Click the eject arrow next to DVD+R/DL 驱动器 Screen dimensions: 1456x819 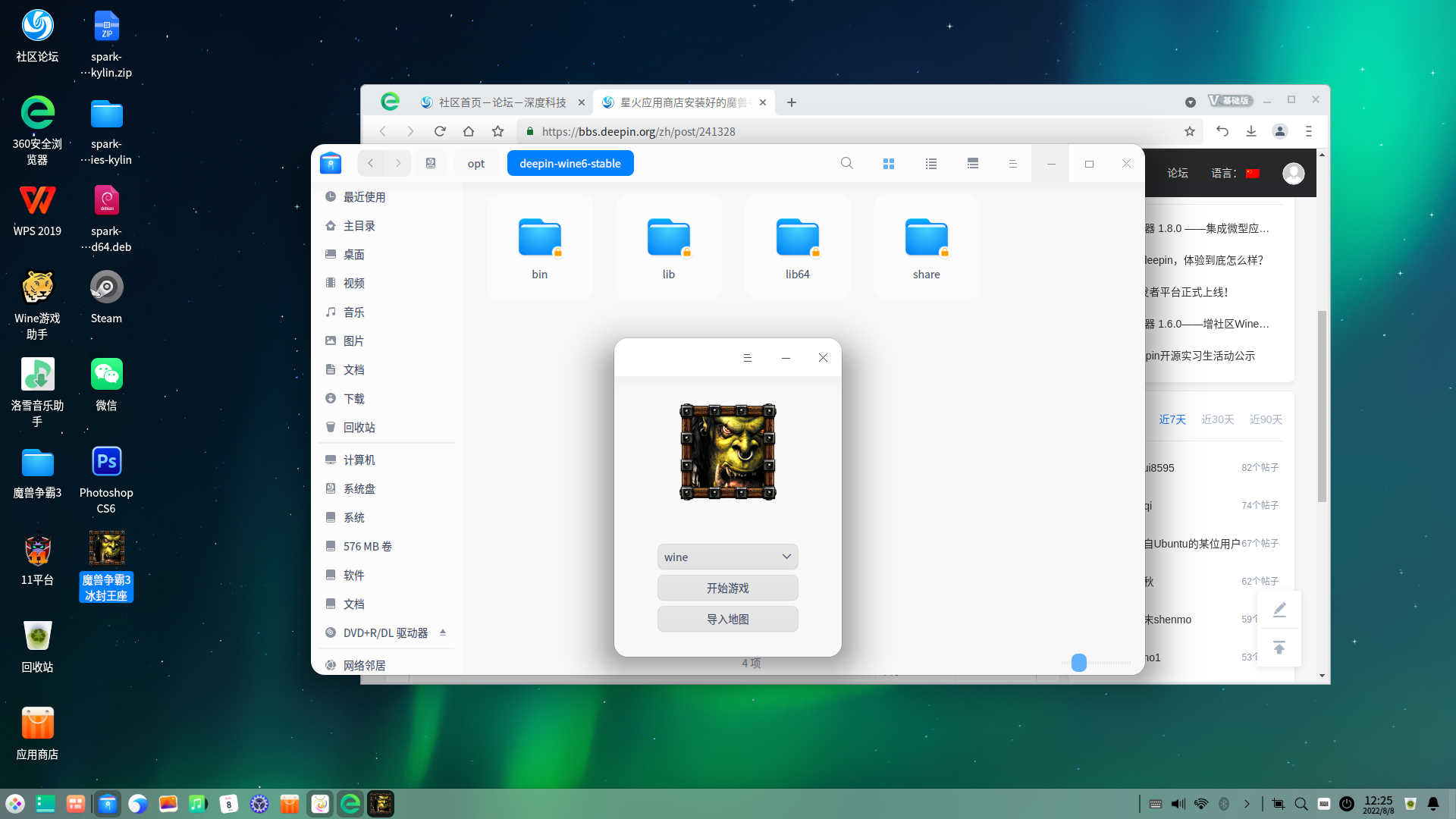click(x=444, y=632)
